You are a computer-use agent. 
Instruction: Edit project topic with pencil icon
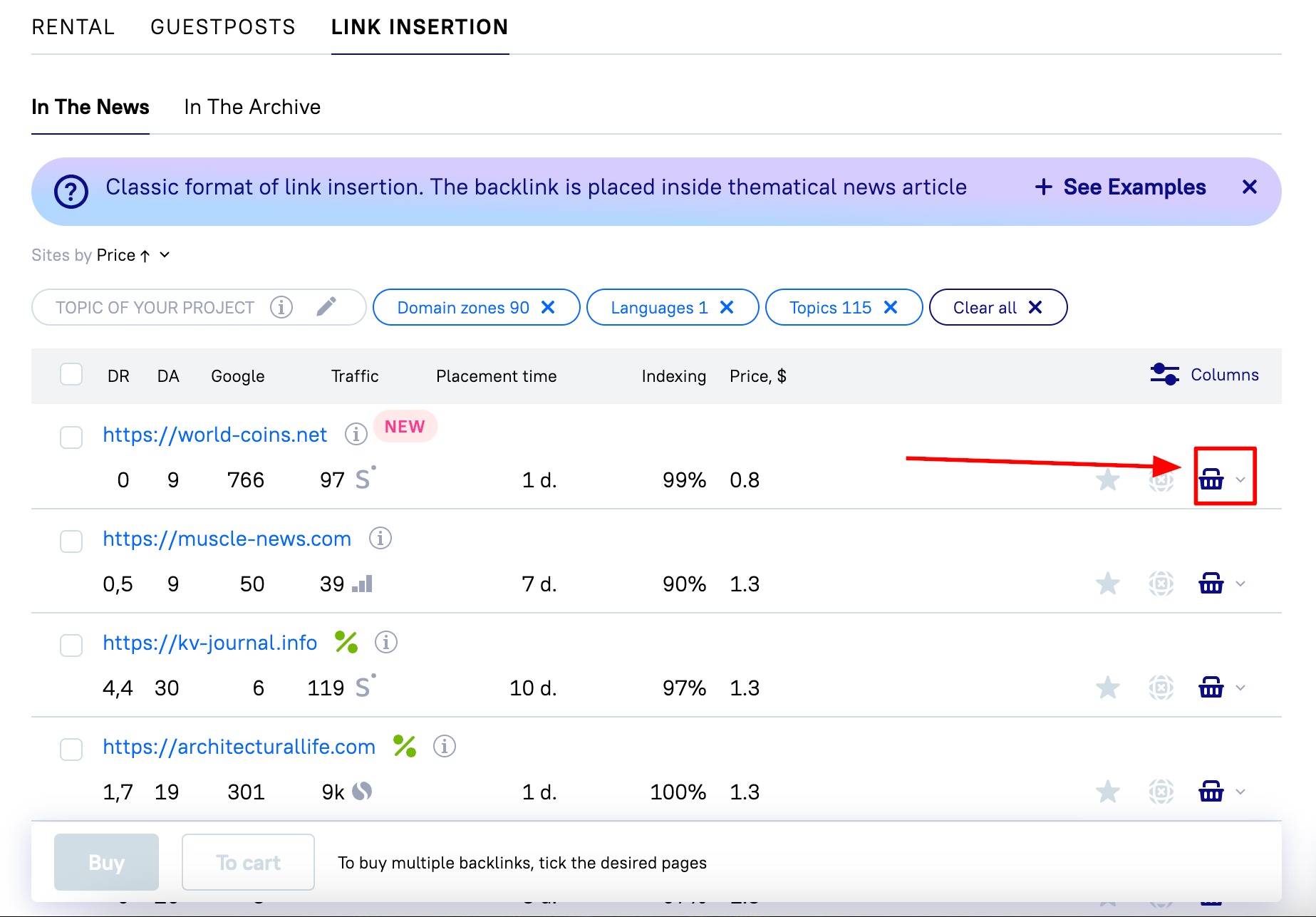[326, 307]
